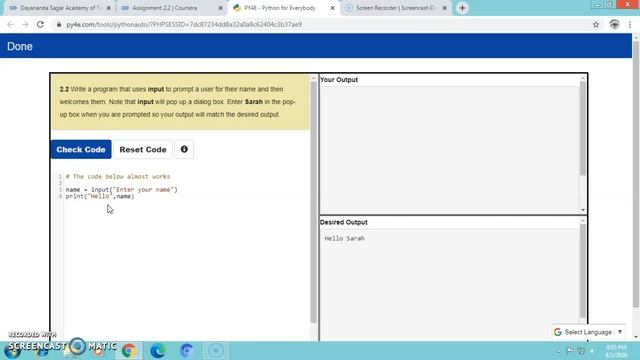Screen dimensions: 640x360
Task: Click the Your Output panel scrollbar thumb
Action: pyautogui.click(x=582, y=129)
